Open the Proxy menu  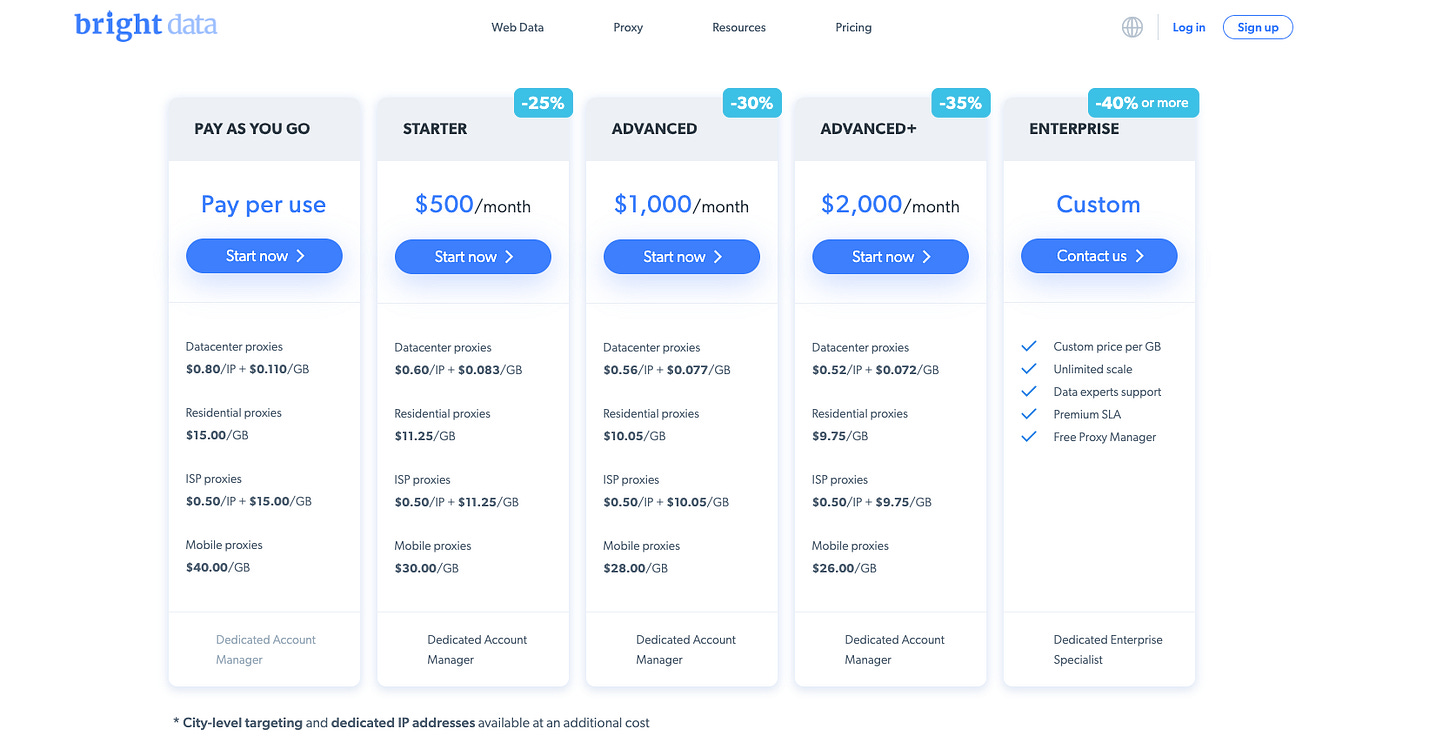click(628, 27)
